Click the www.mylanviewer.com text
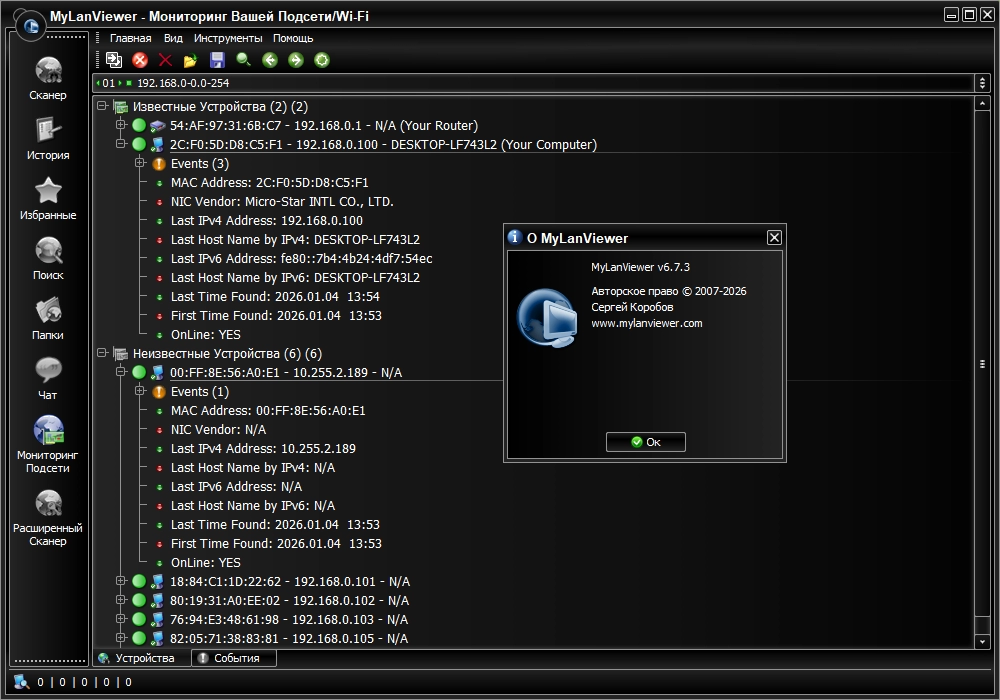1000x700 pixels. (647, 323)
